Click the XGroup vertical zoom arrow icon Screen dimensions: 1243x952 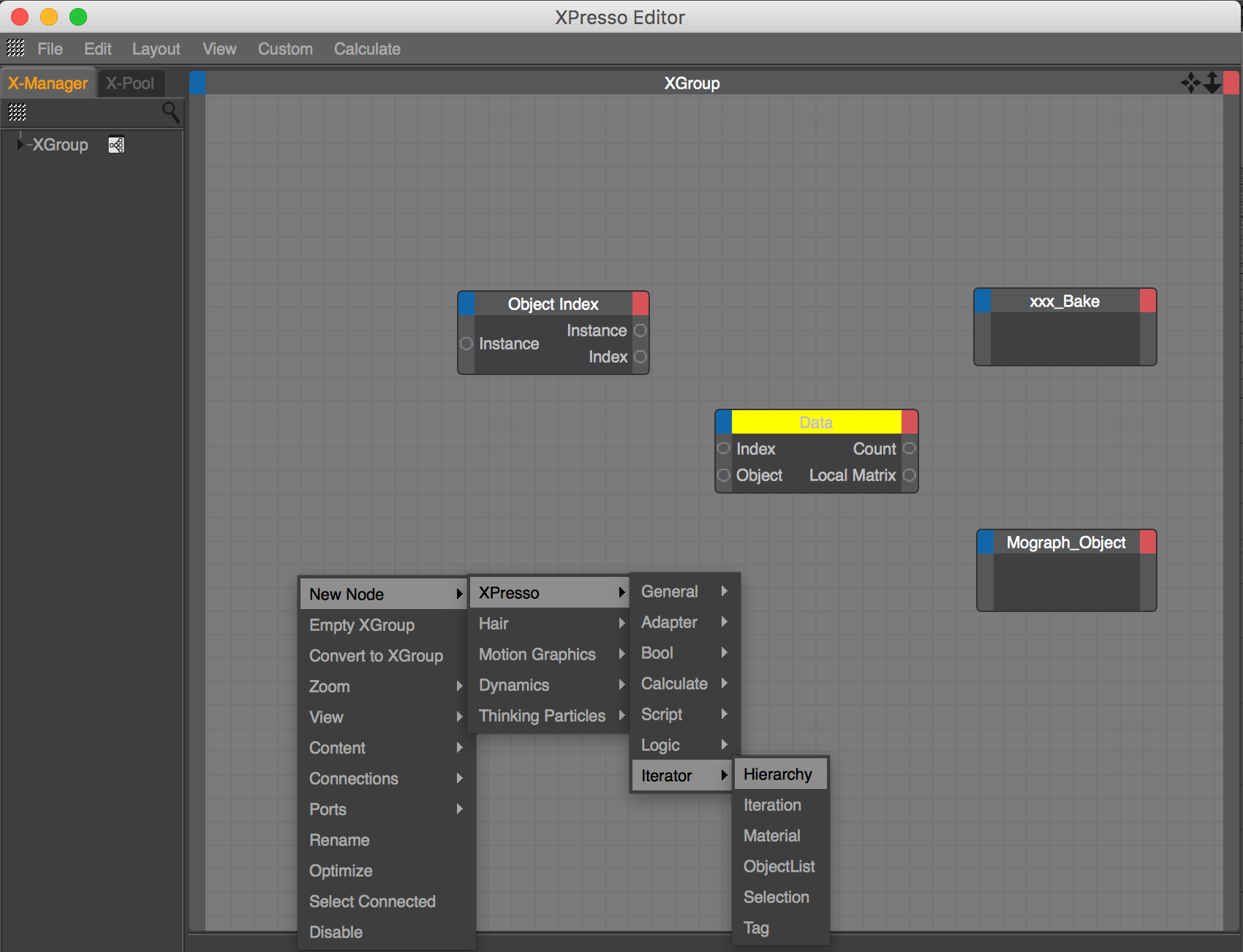click(1212, 83)
